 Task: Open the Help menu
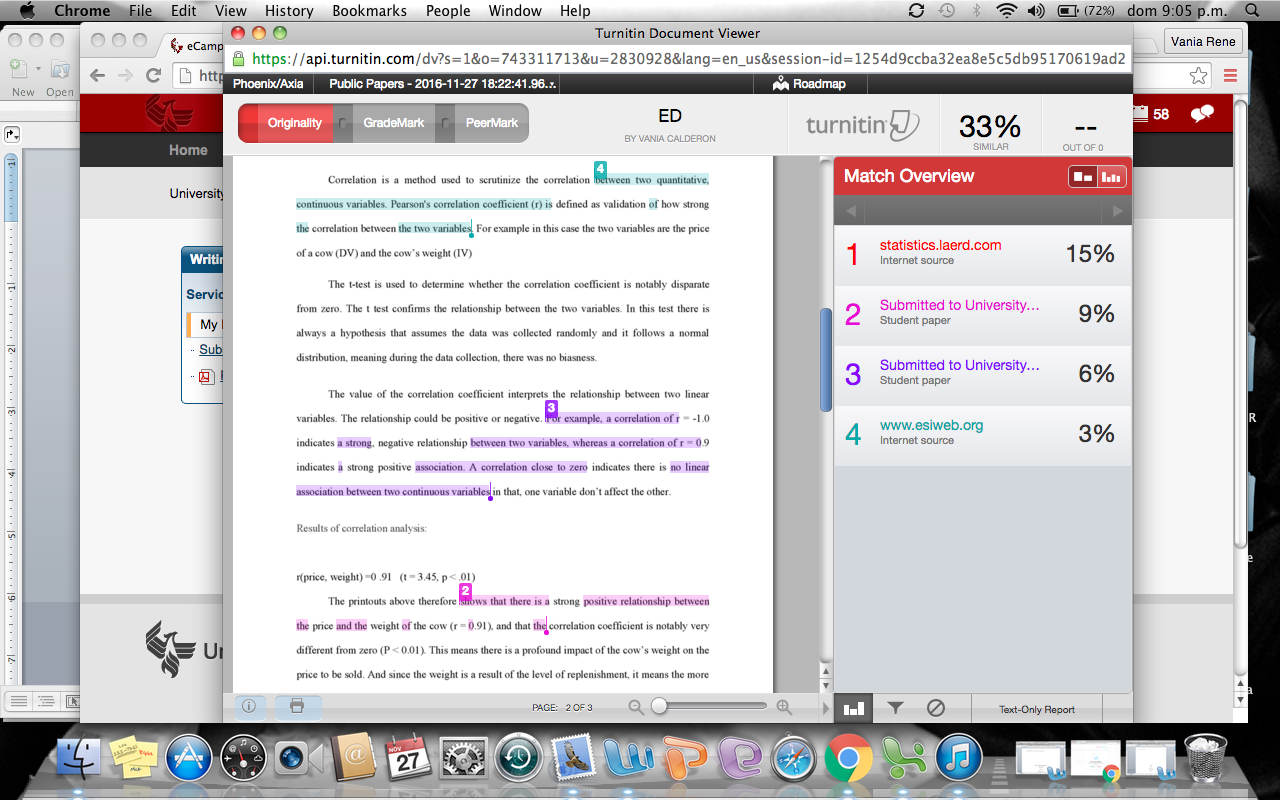point(575,11)
